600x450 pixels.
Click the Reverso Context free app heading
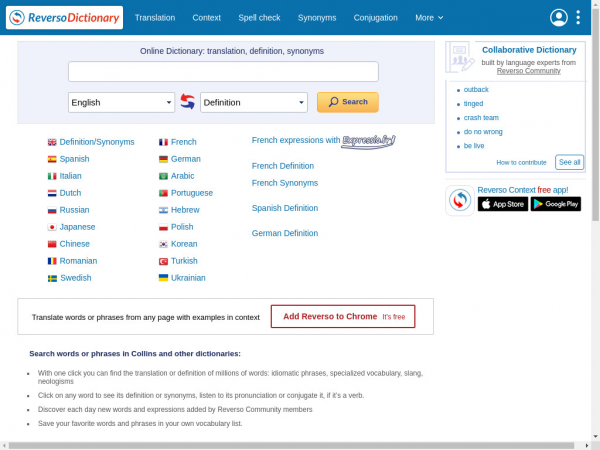[x=523, y=190]
